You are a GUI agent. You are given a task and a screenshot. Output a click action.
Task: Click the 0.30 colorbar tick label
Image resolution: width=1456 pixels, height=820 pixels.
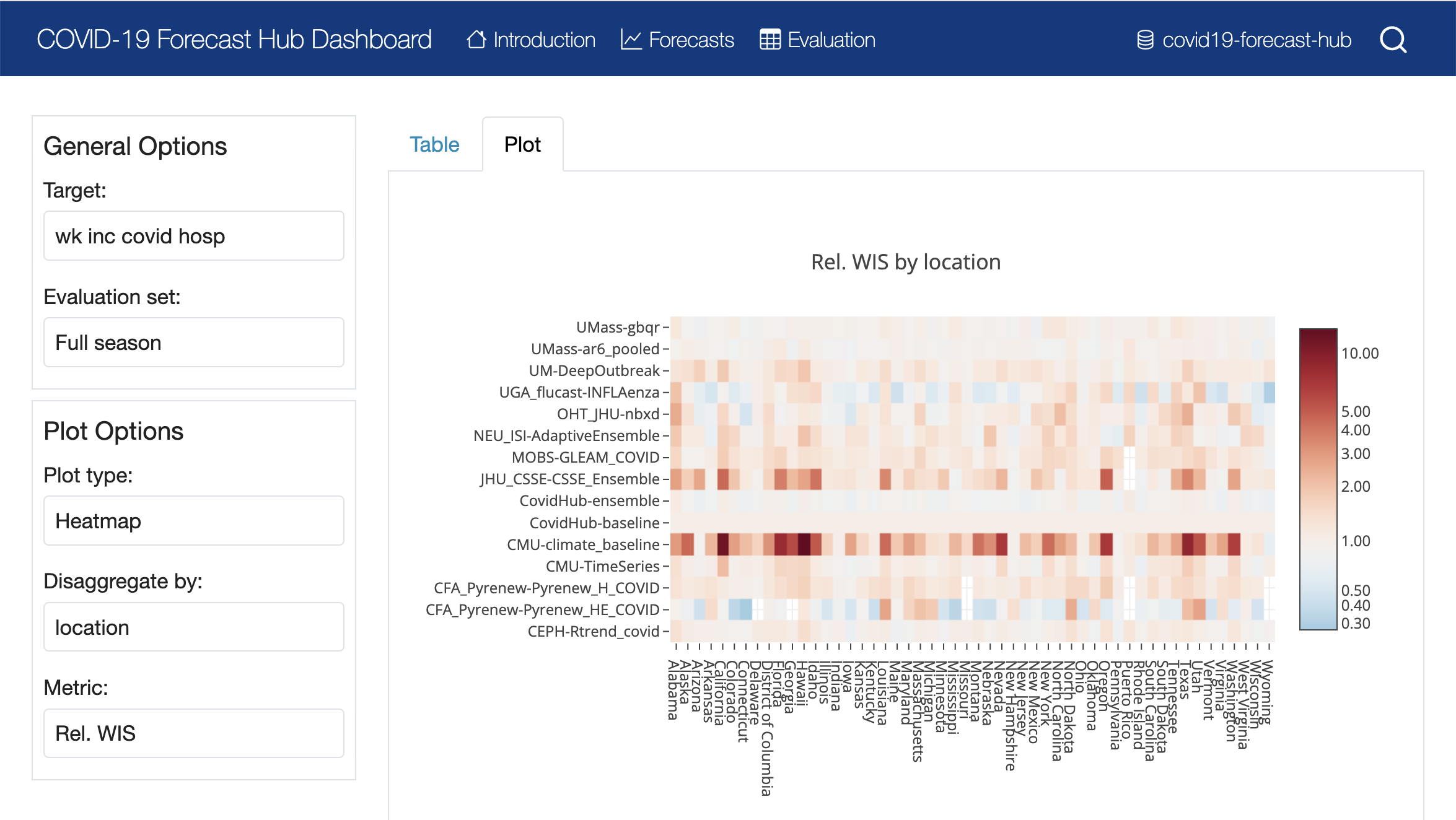point(1356,623)
